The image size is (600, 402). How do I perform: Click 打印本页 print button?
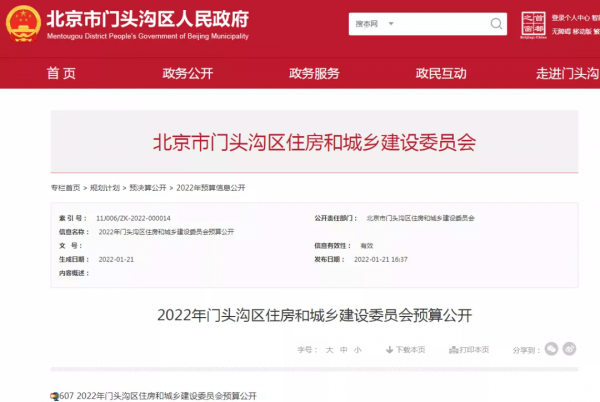(x=469, y=350)
